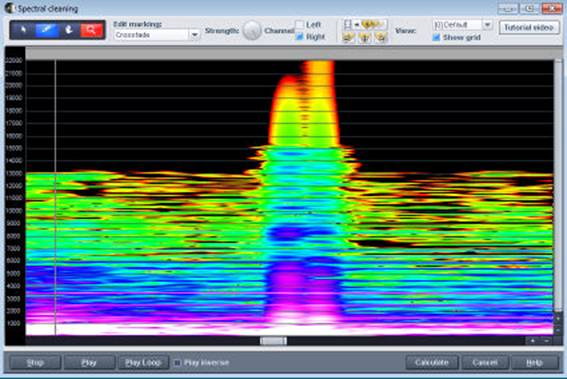The height and width of the screenshot is (379, 567).
Task: Select the hand move tool
Action: pyautogui.click(x=69, y=30)
